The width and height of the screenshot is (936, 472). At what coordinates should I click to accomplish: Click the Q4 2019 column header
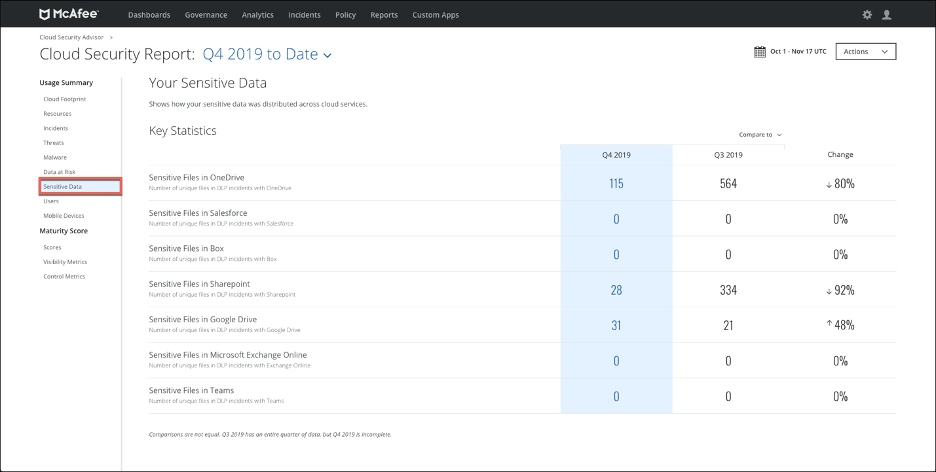pos(616,155)
